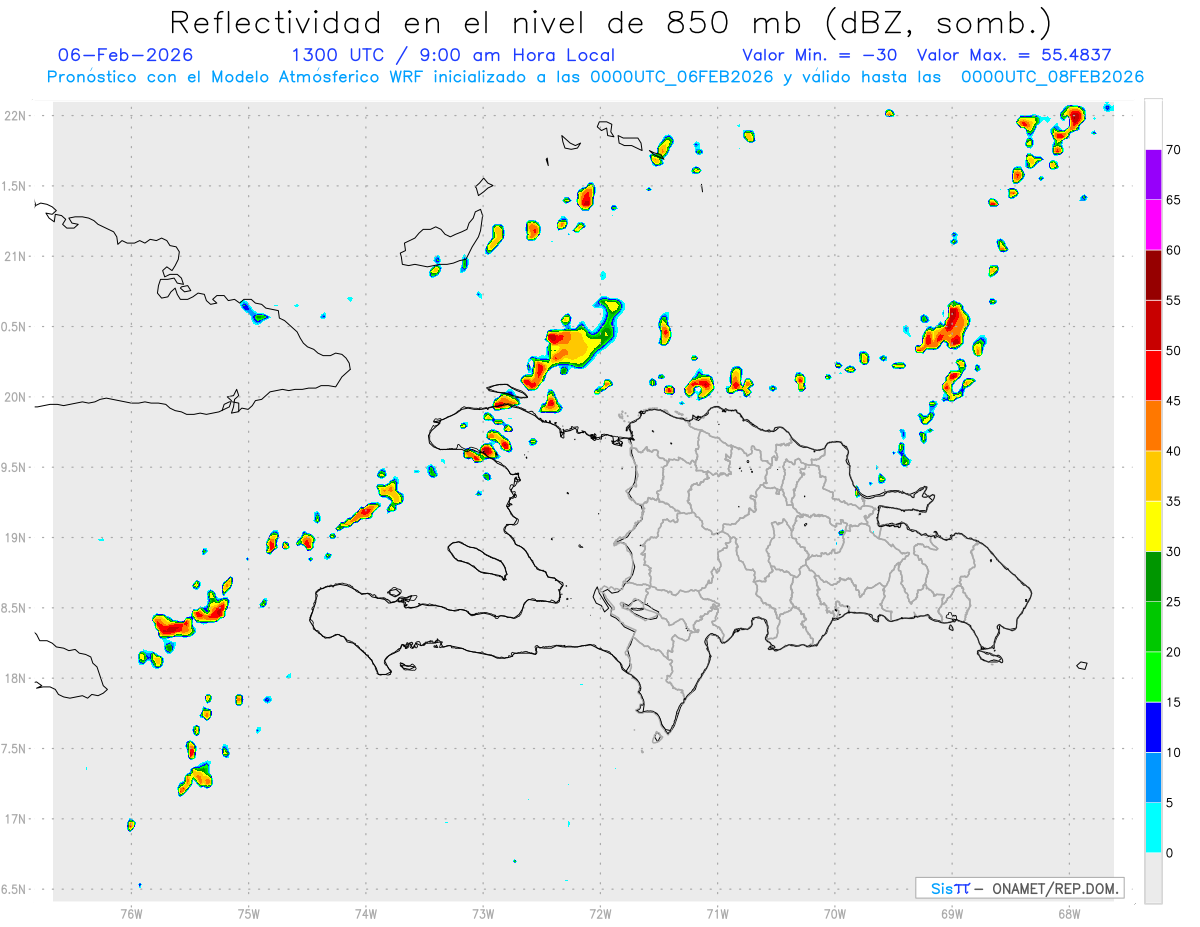This screenshot has width=1200, height=927.
Task: Select the blue 10-15 dBZ color bar segment
Action: pos(1153,727)
